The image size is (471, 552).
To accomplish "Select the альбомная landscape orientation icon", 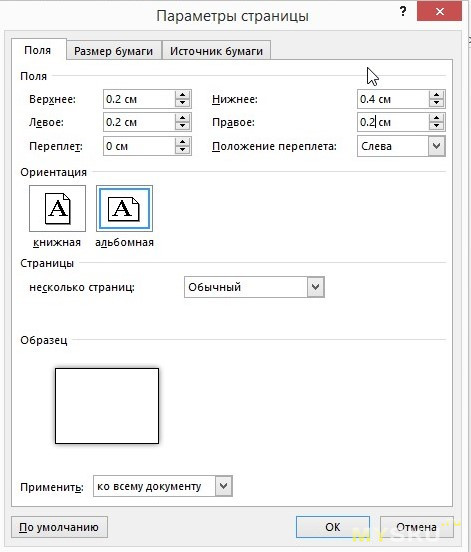I will (x=124, y=208).
